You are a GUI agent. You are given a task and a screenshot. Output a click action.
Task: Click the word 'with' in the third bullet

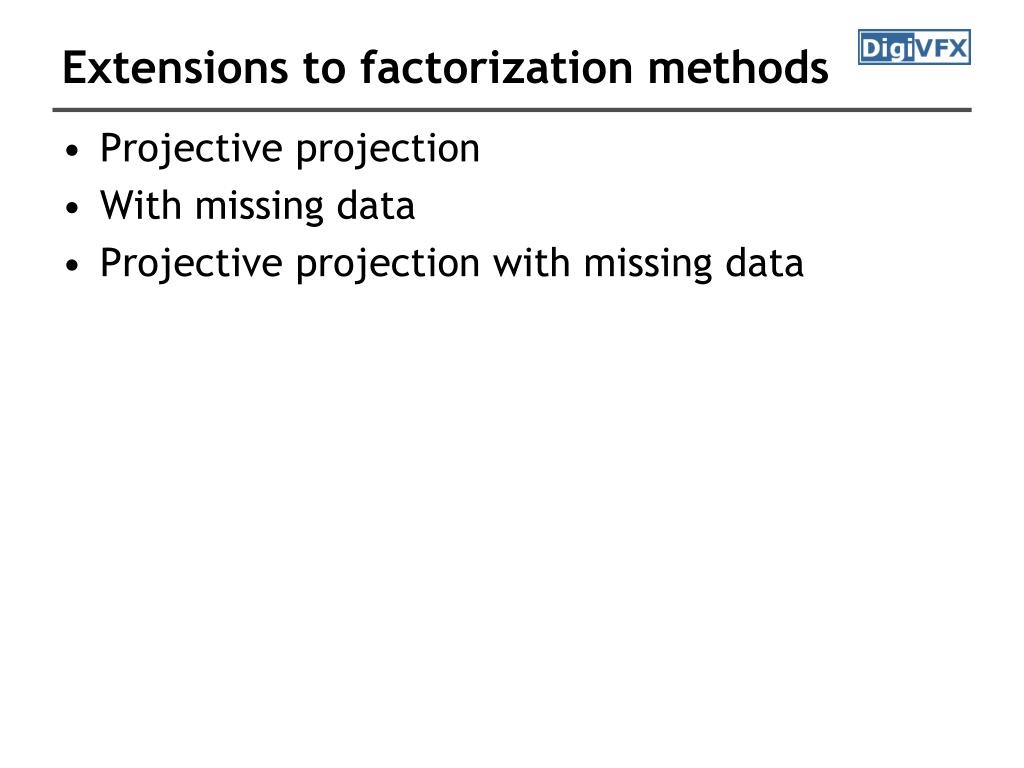point(532,263)
